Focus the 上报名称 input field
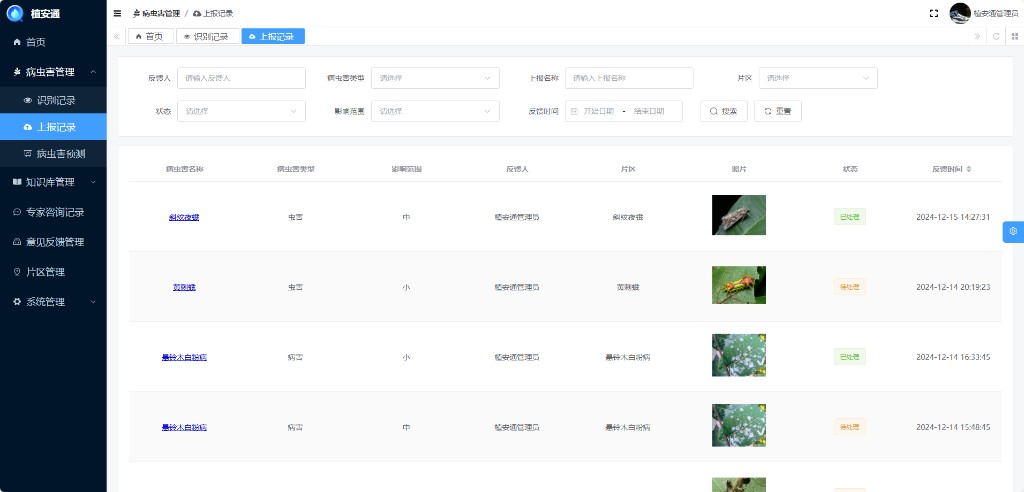This screenshot has width=1024, height=492. [629, 78]
